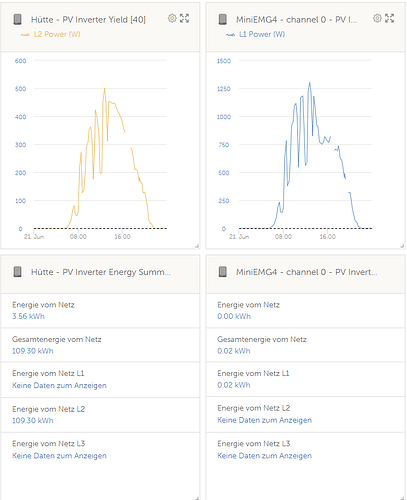Viewport: 407px width, 500px height.
Task: Click Keine Daten under Hütte Energie vom Netz L3
Action: point(59,456)
